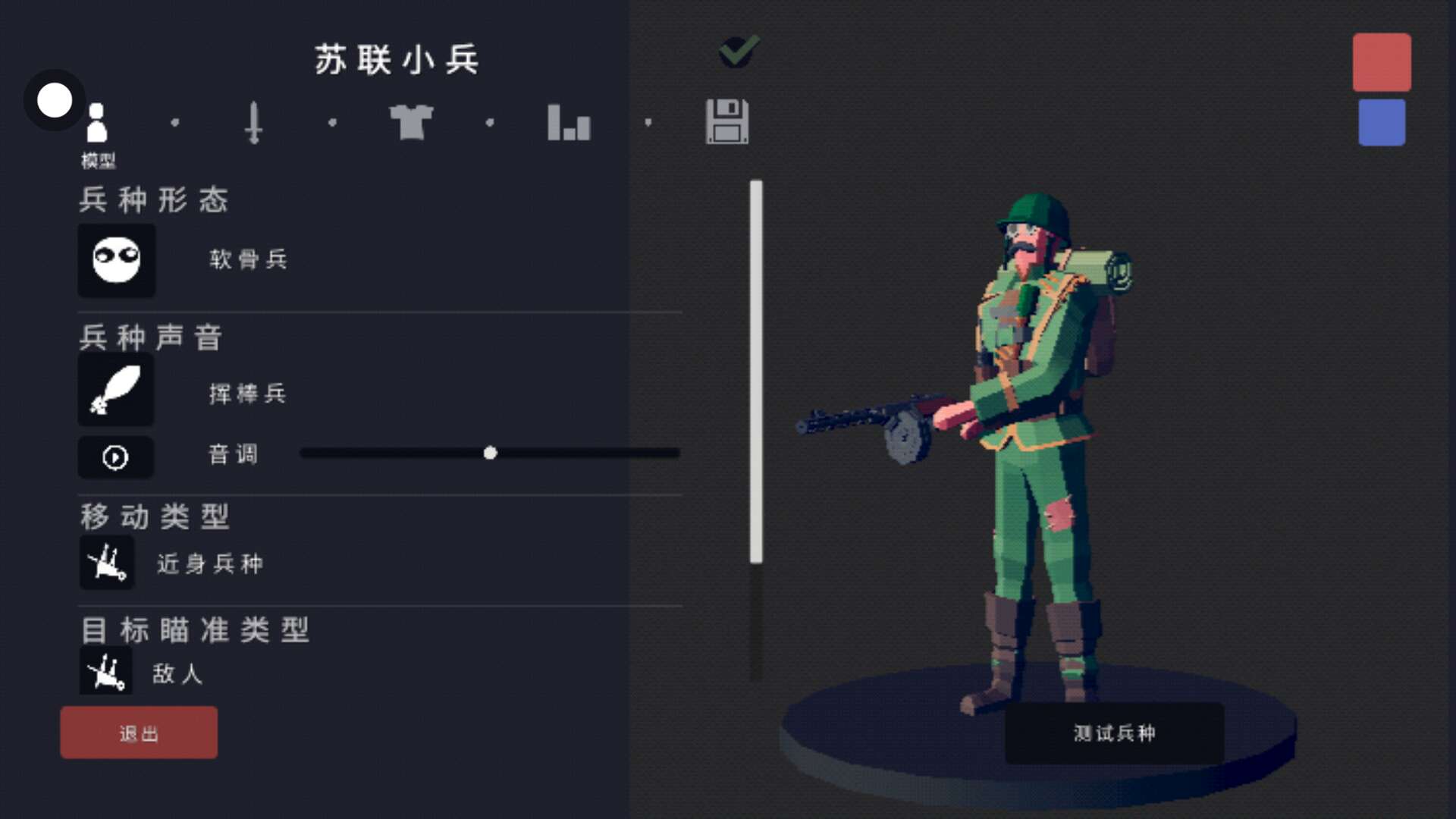Tap the white circular floating button
The height and width of the screenshot is (819, 1456).
(x=55, y=100)
